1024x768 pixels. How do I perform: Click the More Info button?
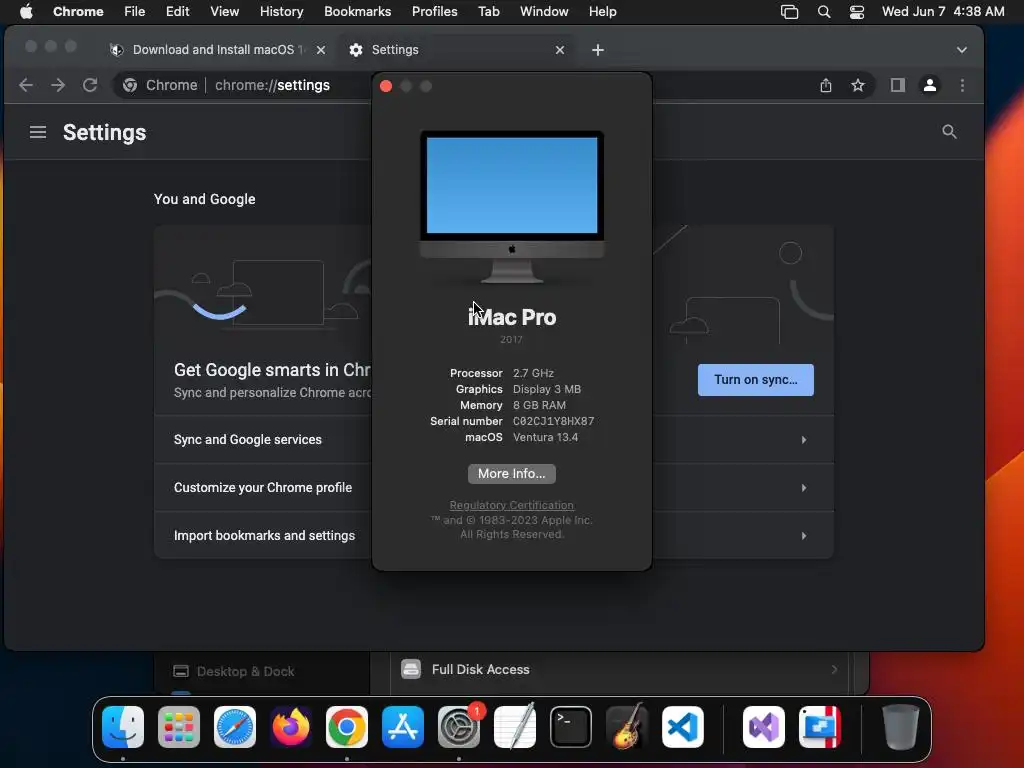pyautogui.click(x=511, y=473)
